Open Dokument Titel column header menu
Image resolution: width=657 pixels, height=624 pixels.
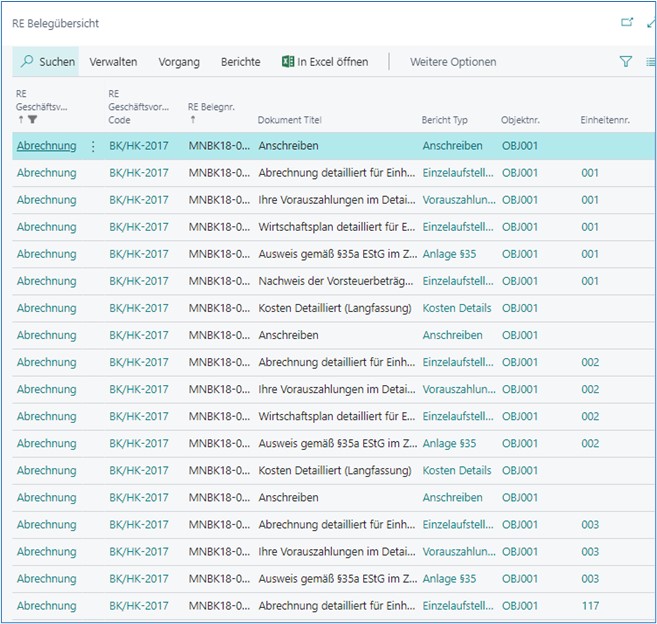click(x=289, y=120)
